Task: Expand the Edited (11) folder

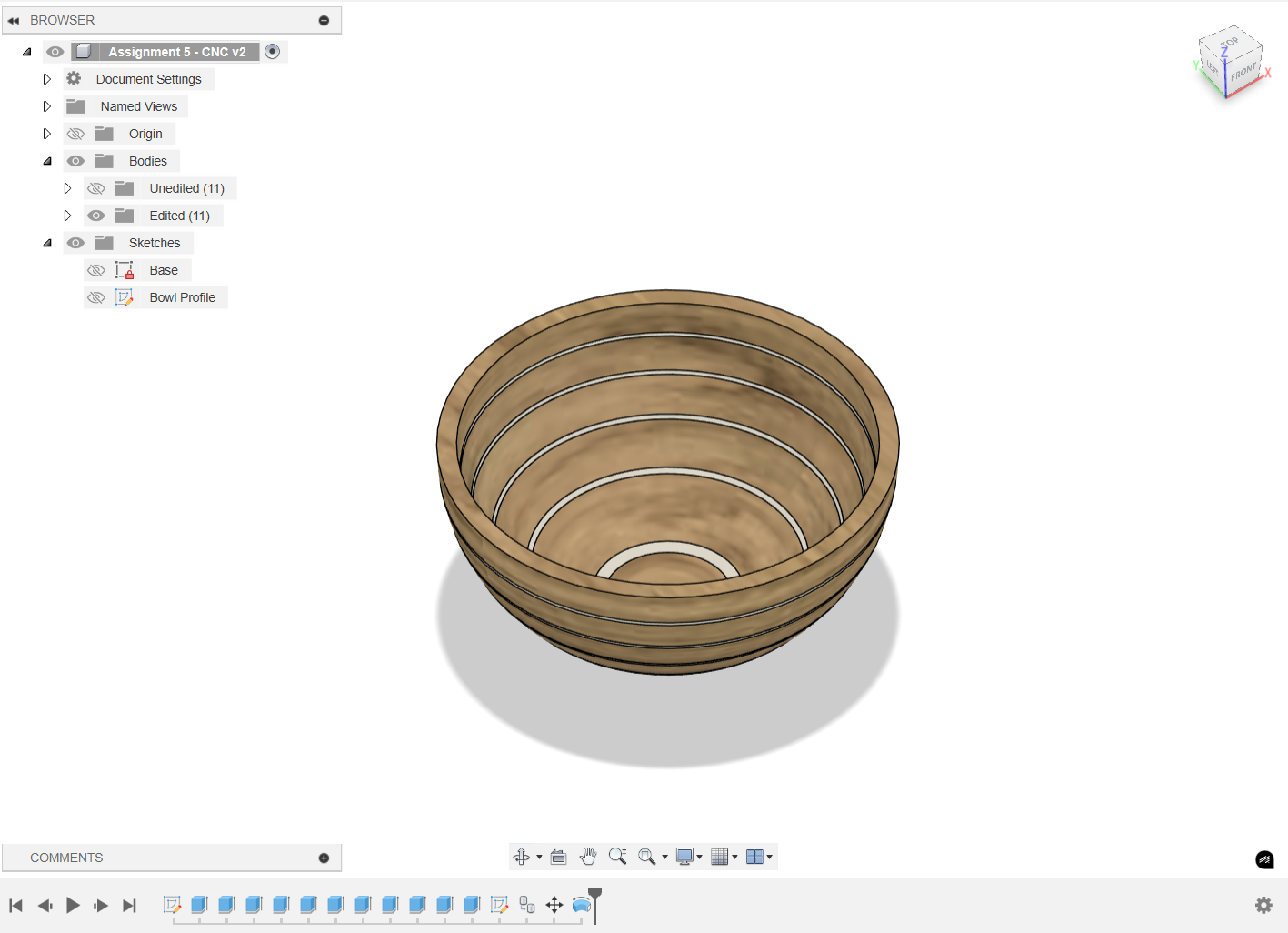Action: tap(67, 216)
